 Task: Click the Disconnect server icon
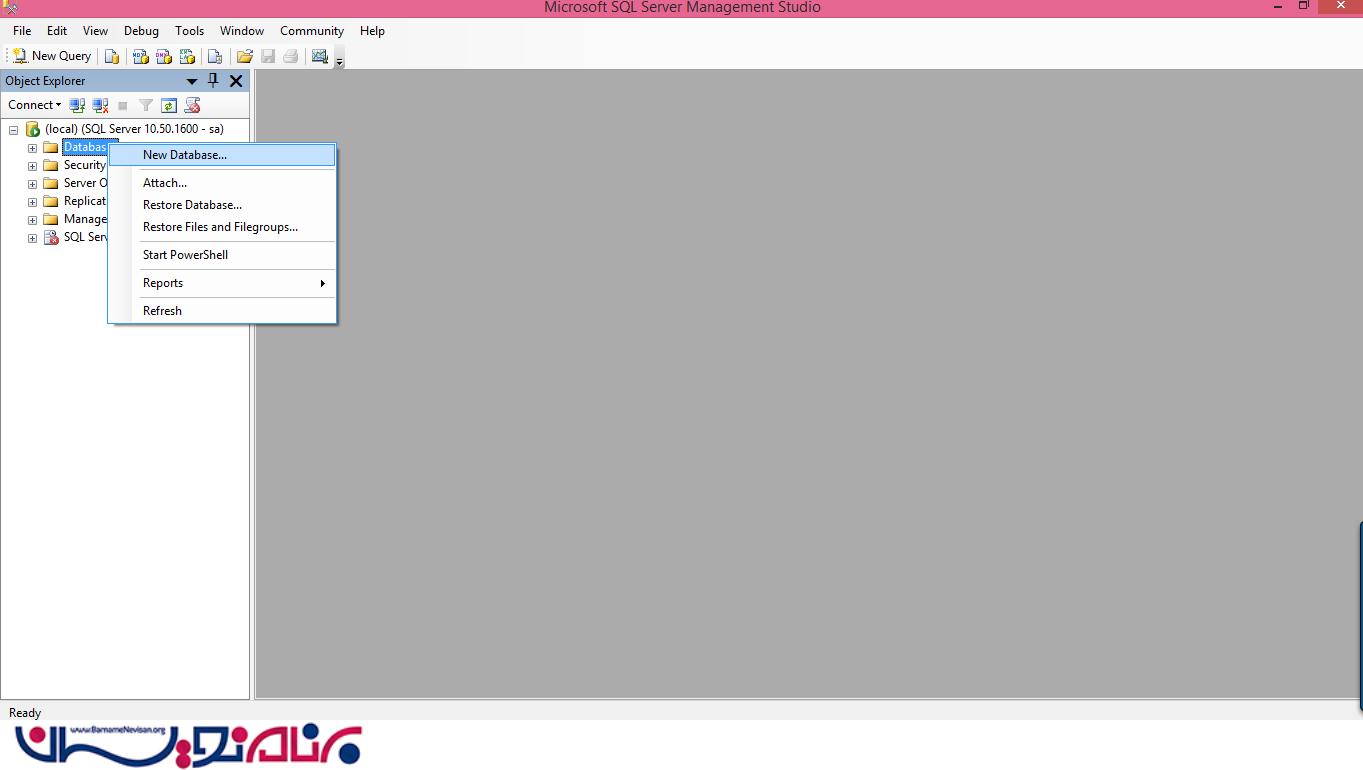pos(100,105)
